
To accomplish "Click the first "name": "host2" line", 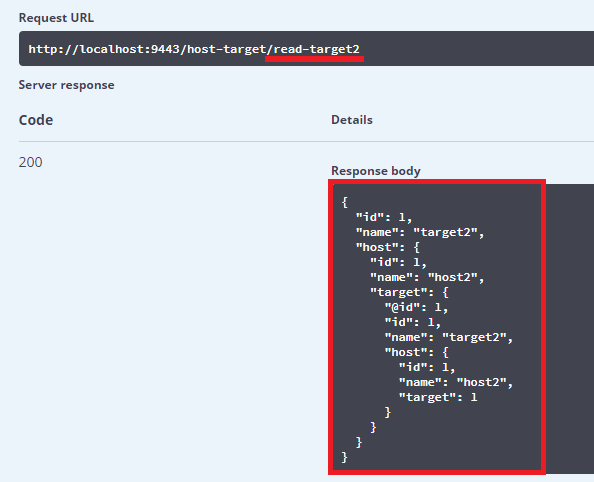I will (x=427, y=277).
